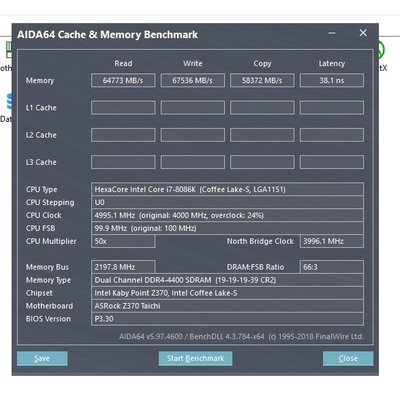Click the Copy column header

[x=262, y=64]
